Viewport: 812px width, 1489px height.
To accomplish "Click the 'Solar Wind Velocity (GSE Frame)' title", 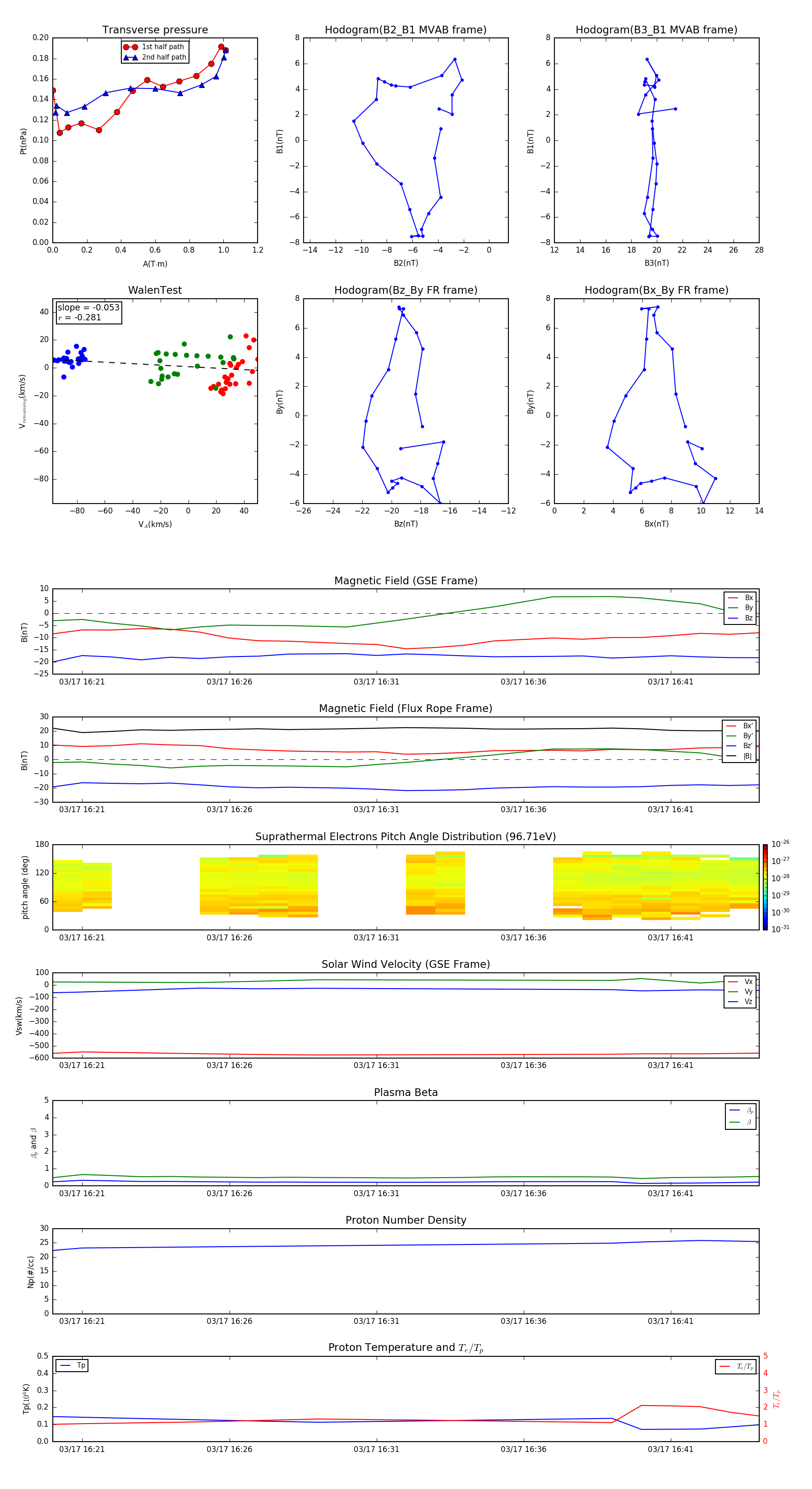I will click(x=406, y=965).
